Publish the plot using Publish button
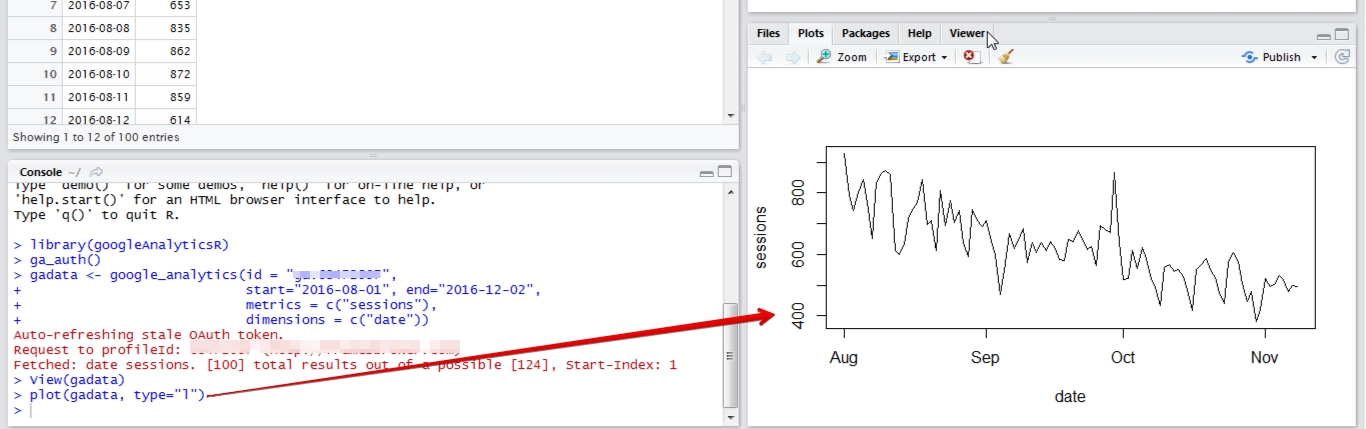The image size is (1366, 429). pyautogui.click(x=1271, y=57)
